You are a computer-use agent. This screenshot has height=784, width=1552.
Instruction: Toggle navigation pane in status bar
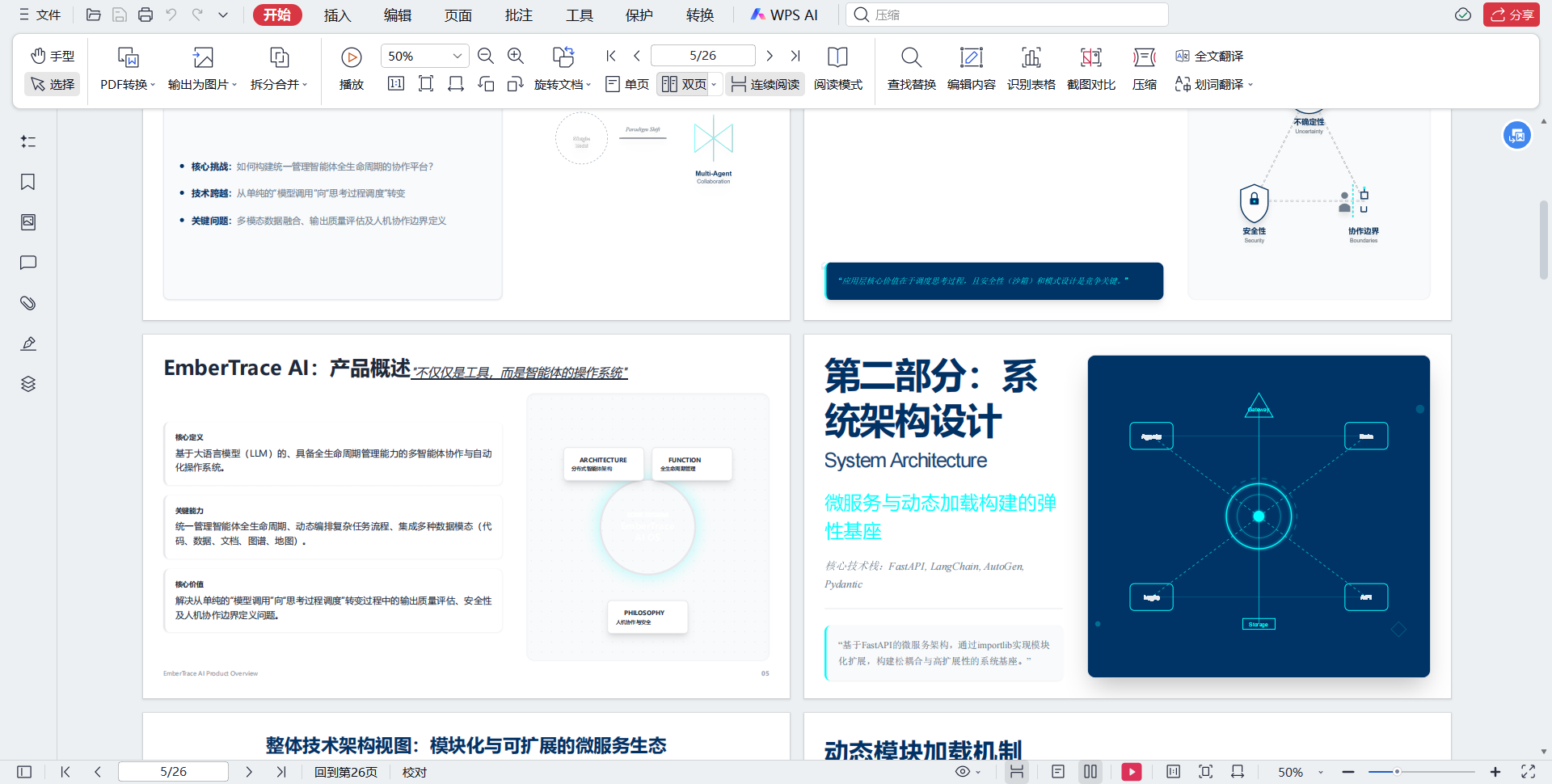24,772
